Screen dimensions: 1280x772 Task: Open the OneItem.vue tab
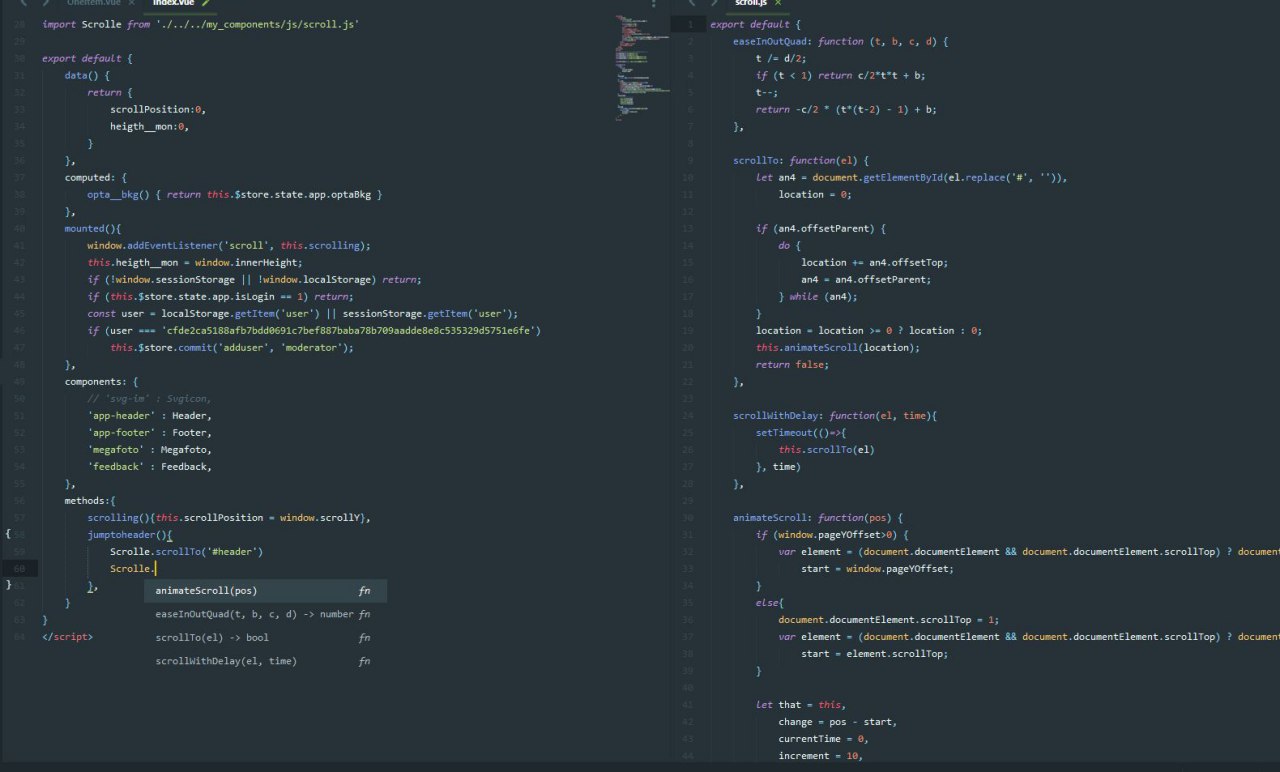[93, 3]
